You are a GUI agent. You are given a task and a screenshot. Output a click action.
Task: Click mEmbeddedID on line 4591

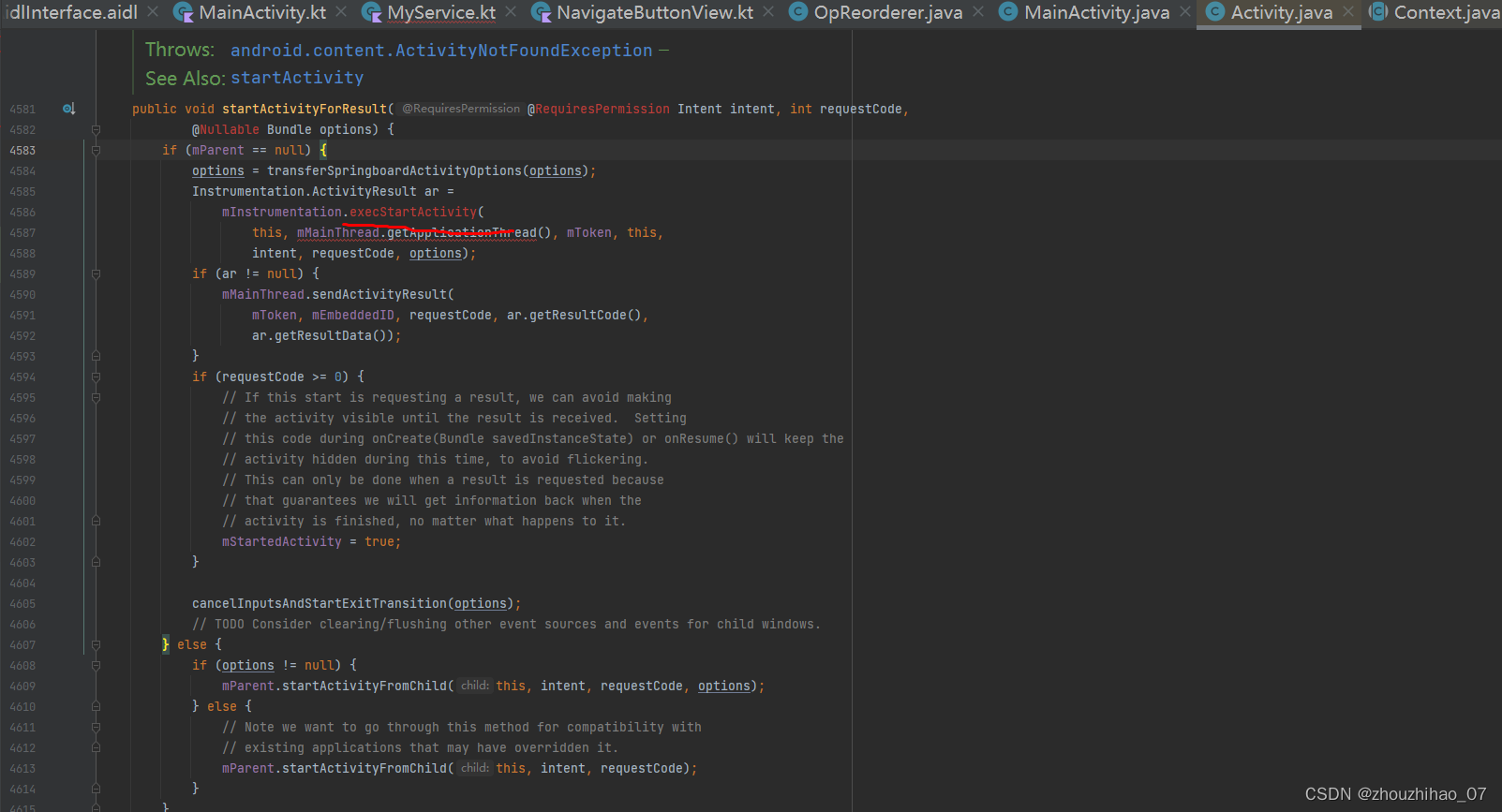pyautogui.click(x=353, y=315)
